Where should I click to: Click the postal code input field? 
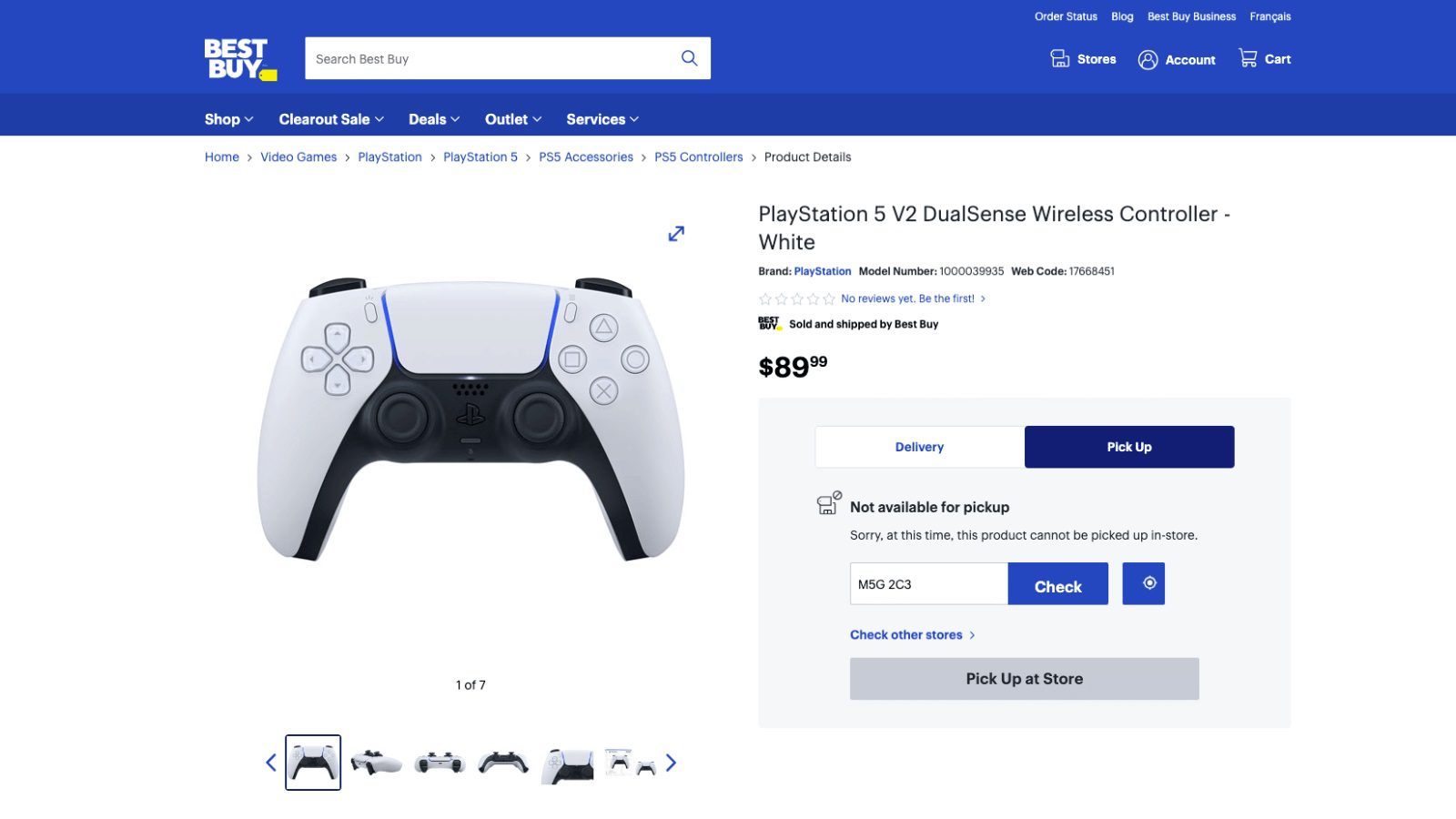tap(929, 583)
